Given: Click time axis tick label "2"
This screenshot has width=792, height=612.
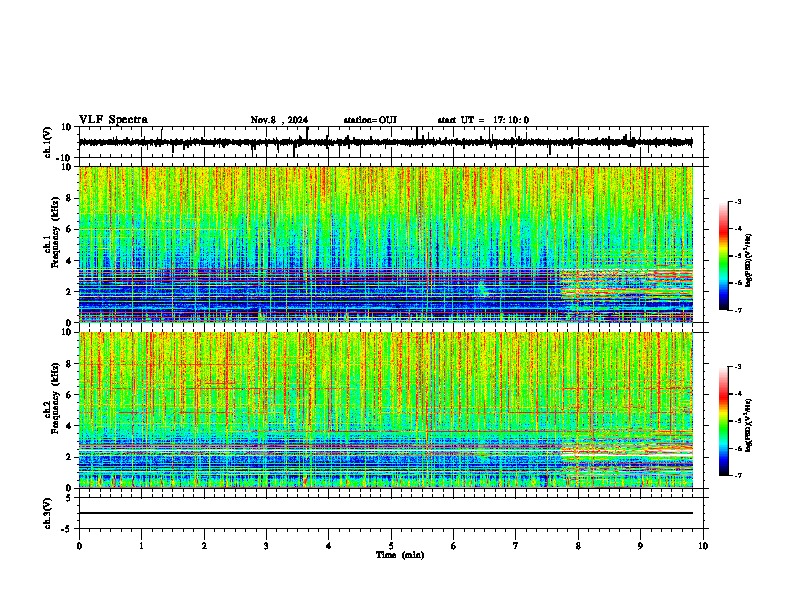Looking at the screenshot, I should coord(204,546).
